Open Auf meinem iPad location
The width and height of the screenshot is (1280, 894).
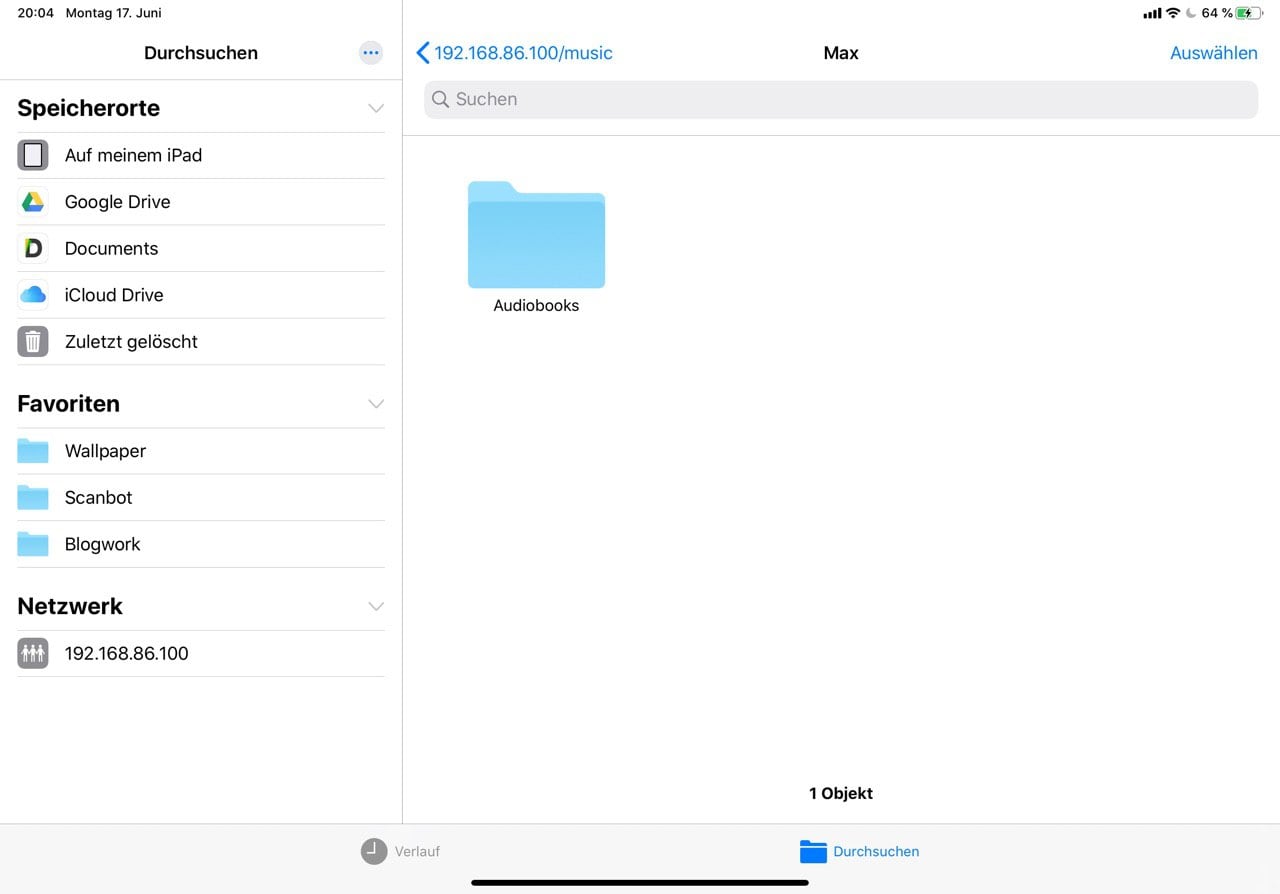[x=201, y=155]
